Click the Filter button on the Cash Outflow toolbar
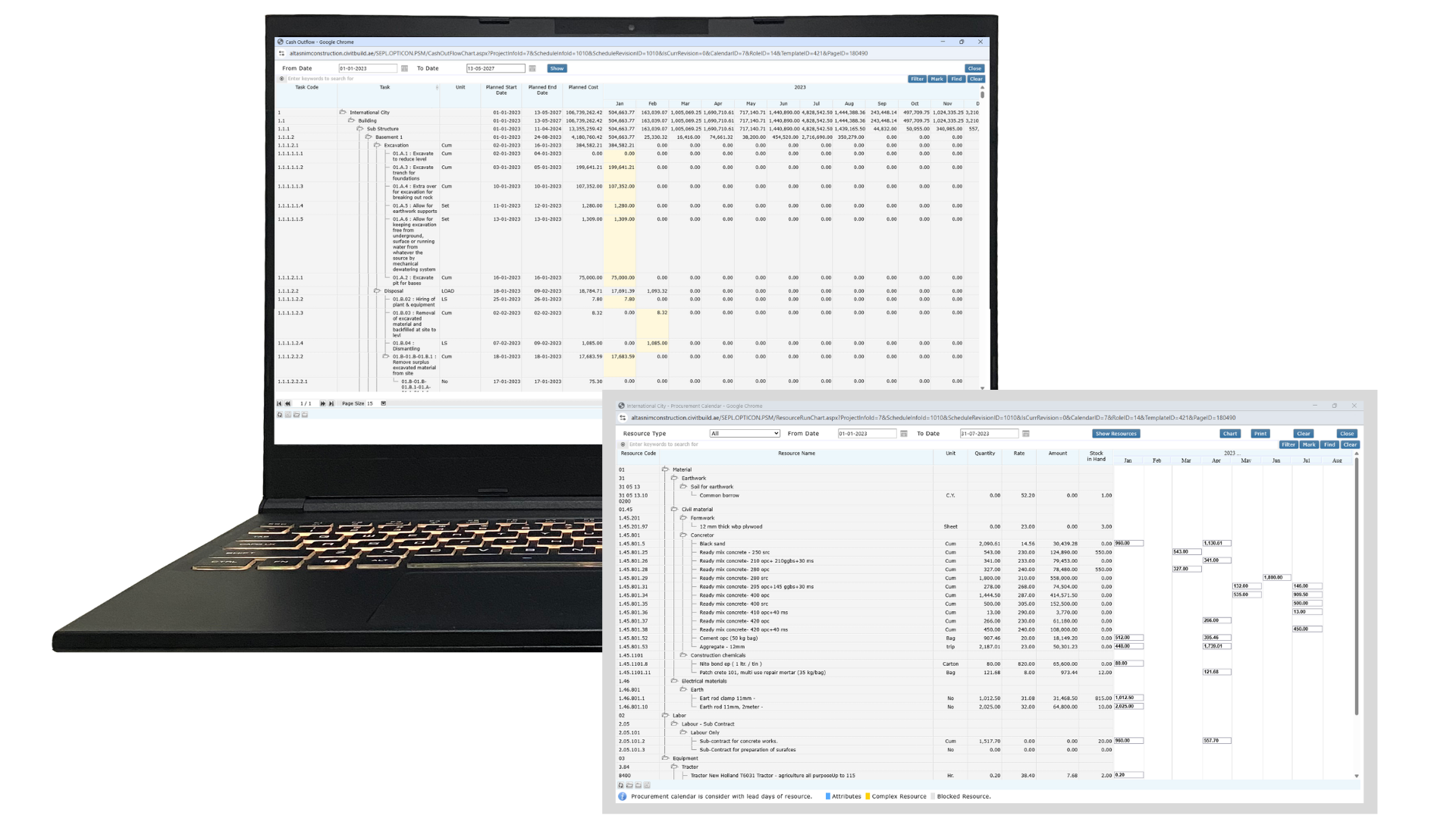1456x819 pixels. [918, 79]
